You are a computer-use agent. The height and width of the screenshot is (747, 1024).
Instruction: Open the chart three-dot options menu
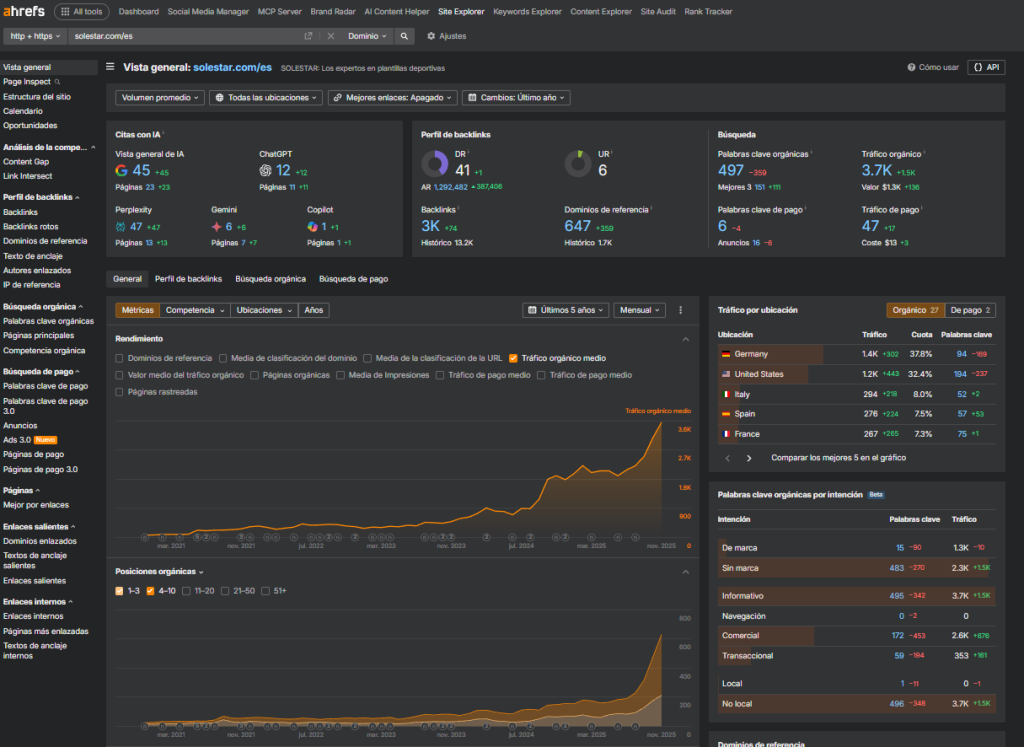point(681,310)
